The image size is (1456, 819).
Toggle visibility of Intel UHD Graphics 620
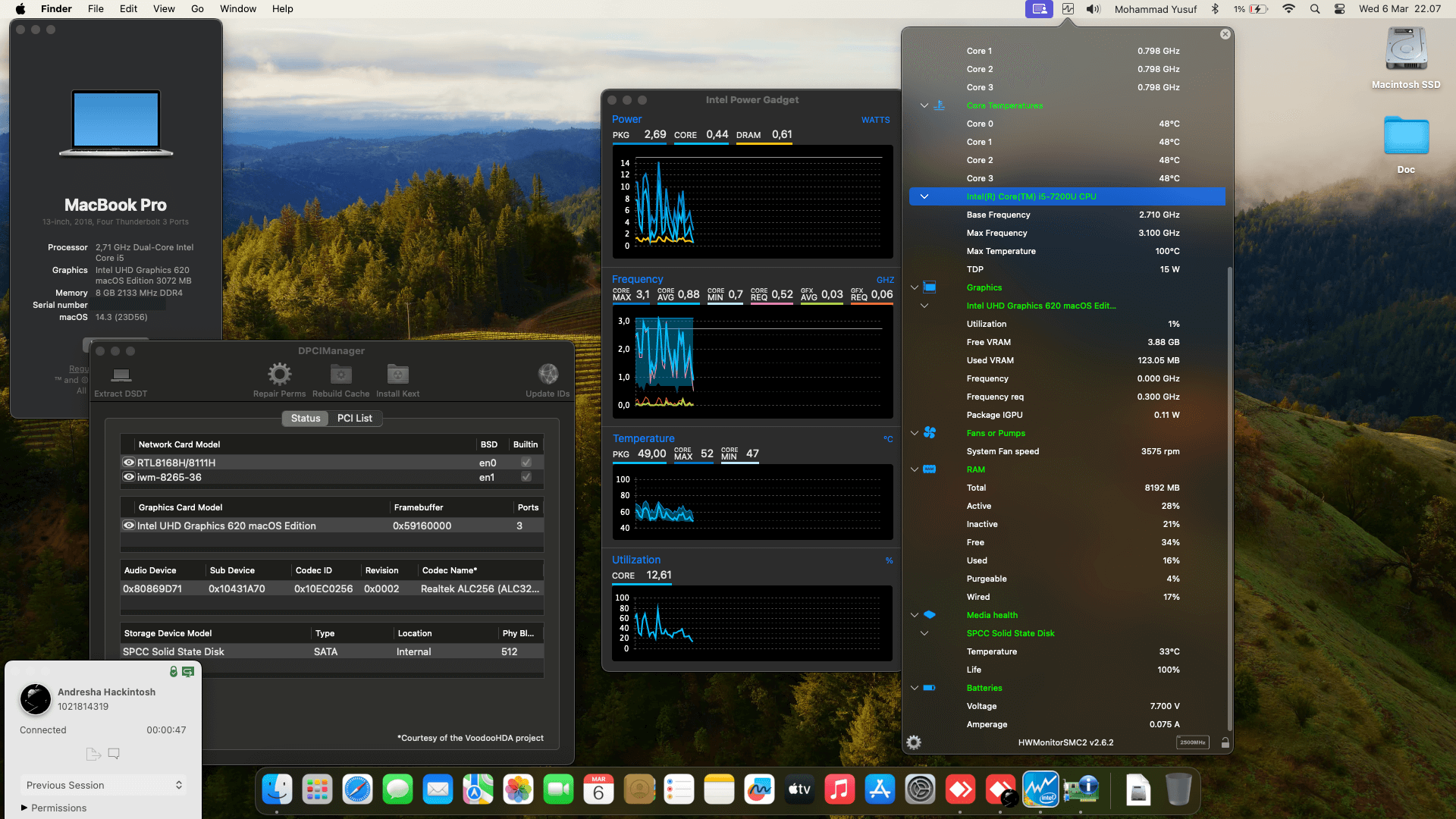pyautogui.click(x=128, y=526)
